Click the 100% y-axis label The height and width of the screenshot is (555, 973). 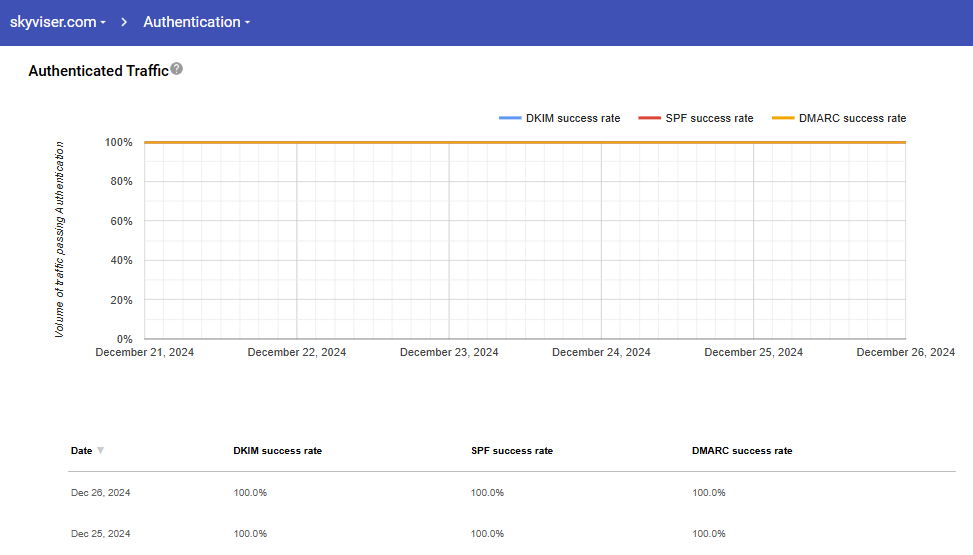tap(118, 142)
